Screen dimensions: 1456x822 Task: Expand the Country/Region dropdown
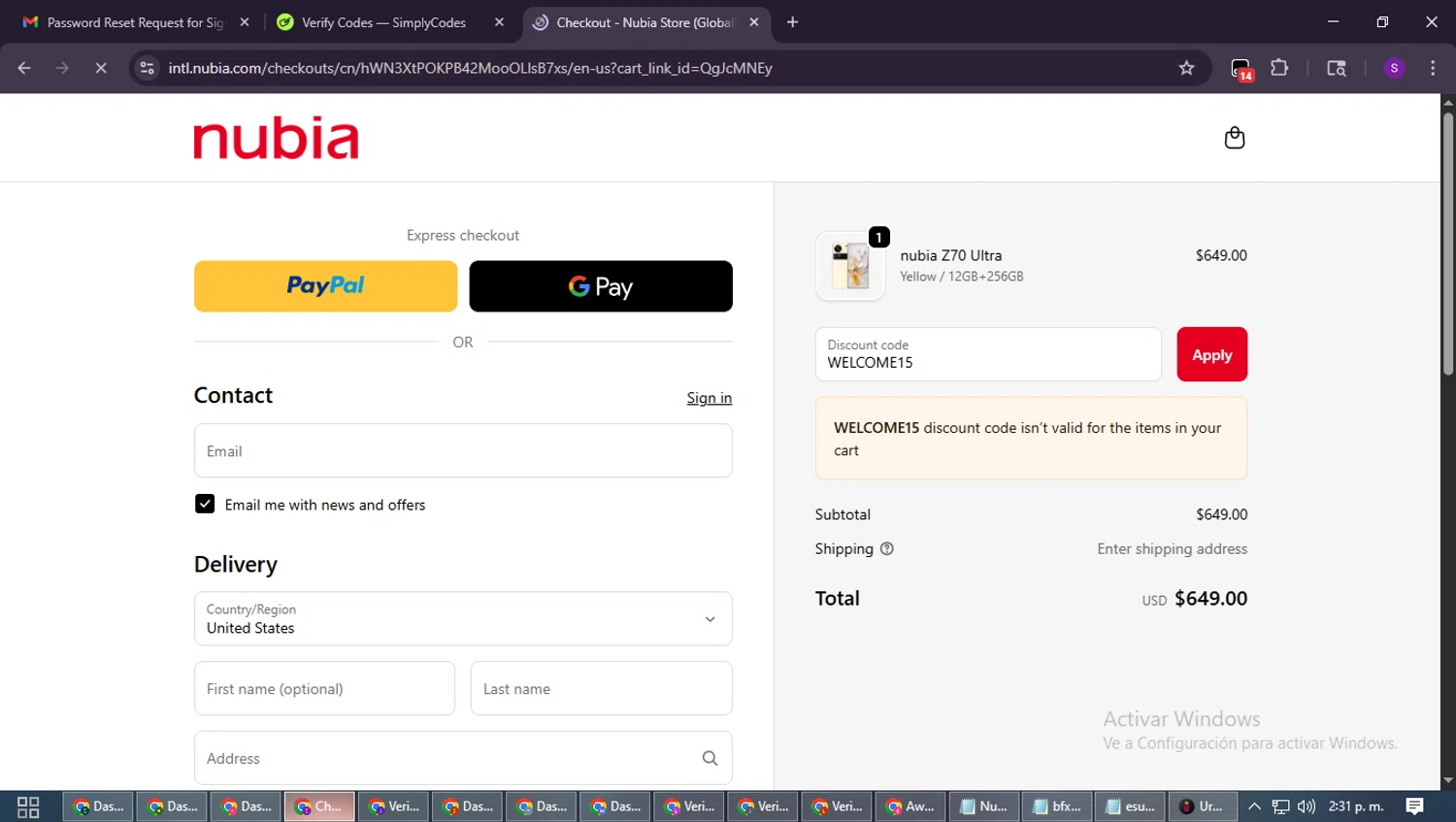(463, 618)
